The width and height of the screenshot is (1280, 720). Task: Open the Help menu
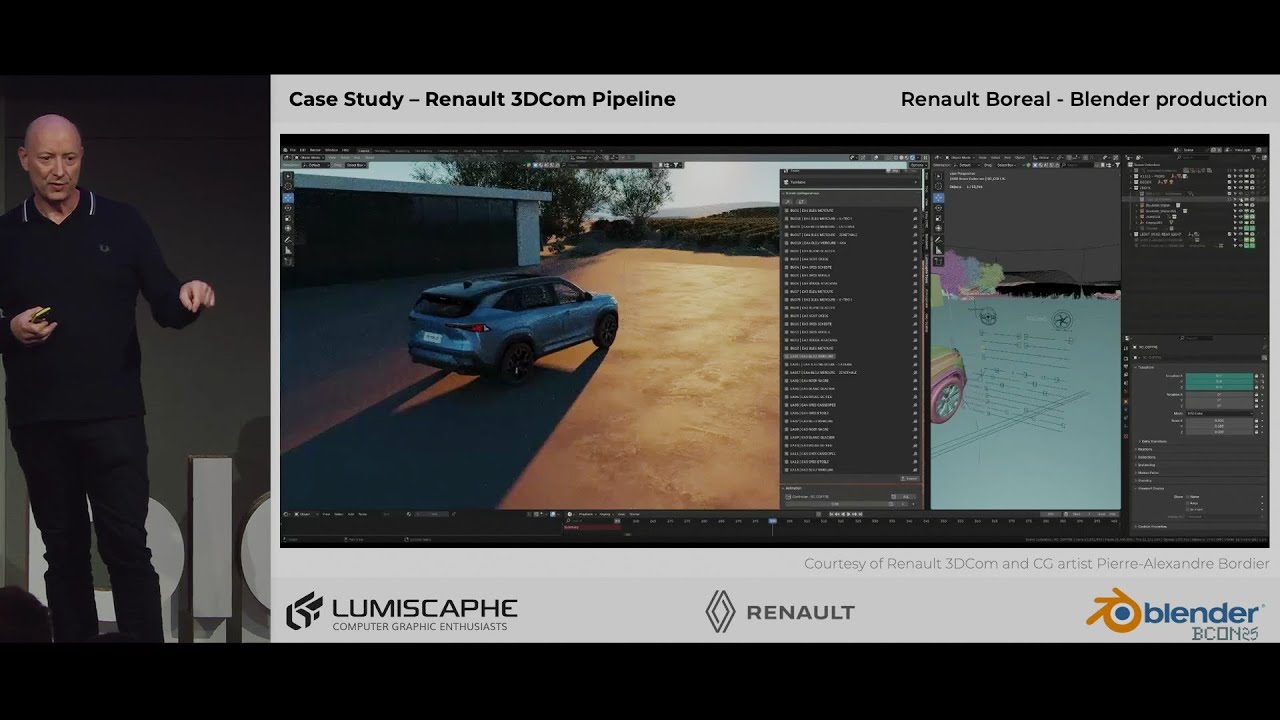tap(345, 150)
